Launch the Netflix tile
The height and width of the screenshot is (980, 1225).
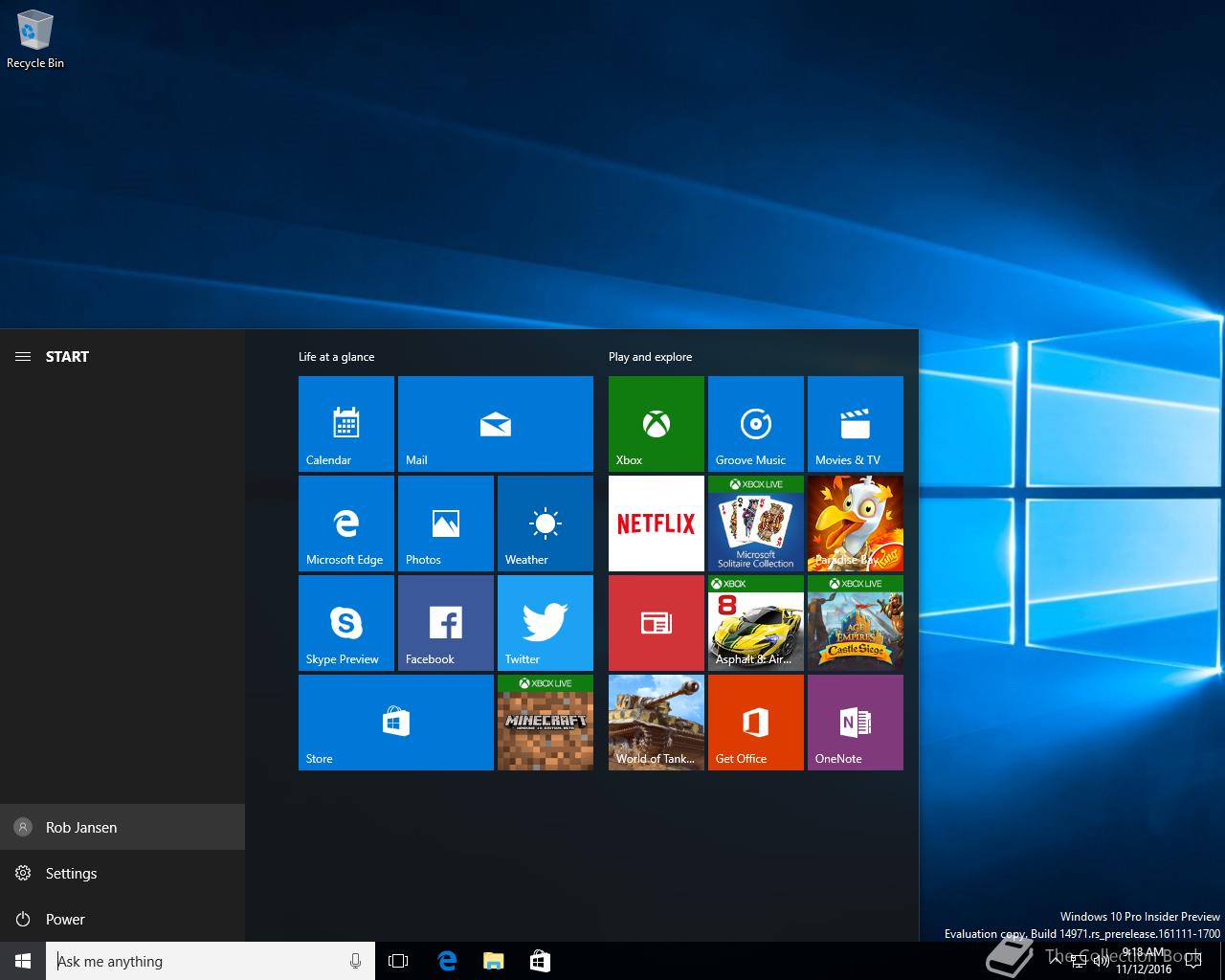(x=657, y=523)
